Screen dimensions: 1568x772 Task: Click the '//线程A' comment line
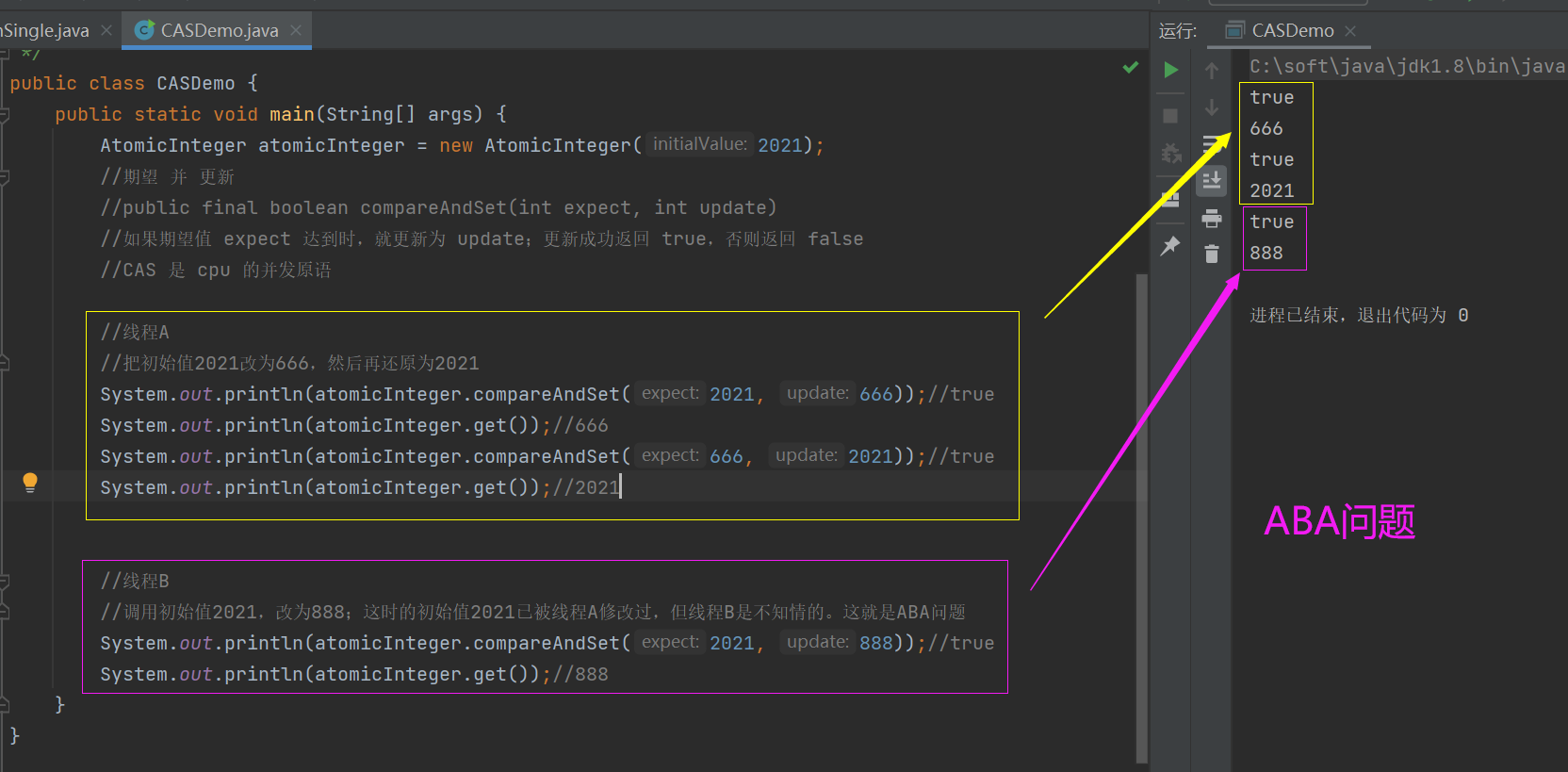click(135, 332)
